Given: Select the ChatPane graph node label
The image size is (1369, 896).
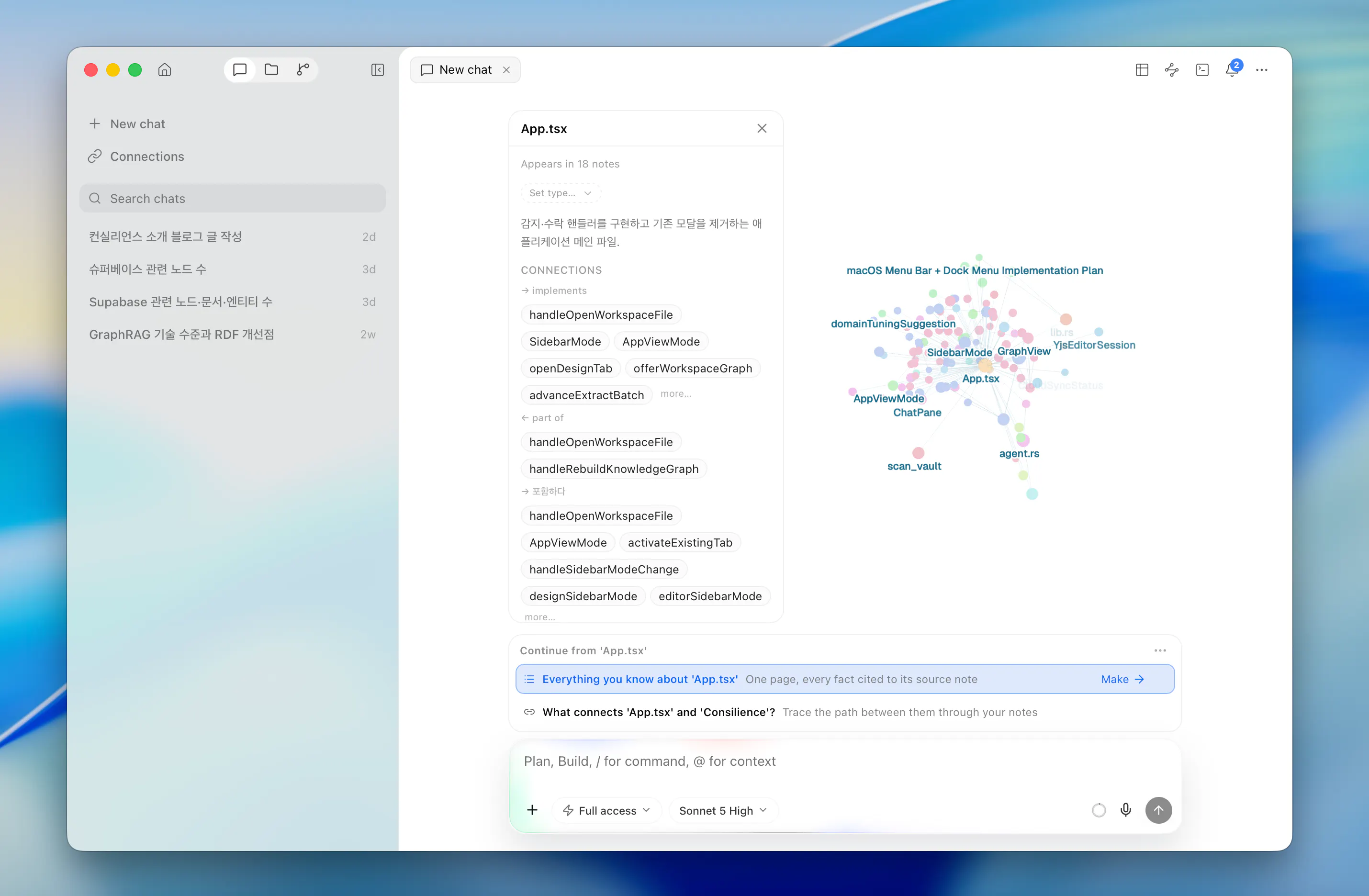Looking at the screenshot, I should [917, 413].
